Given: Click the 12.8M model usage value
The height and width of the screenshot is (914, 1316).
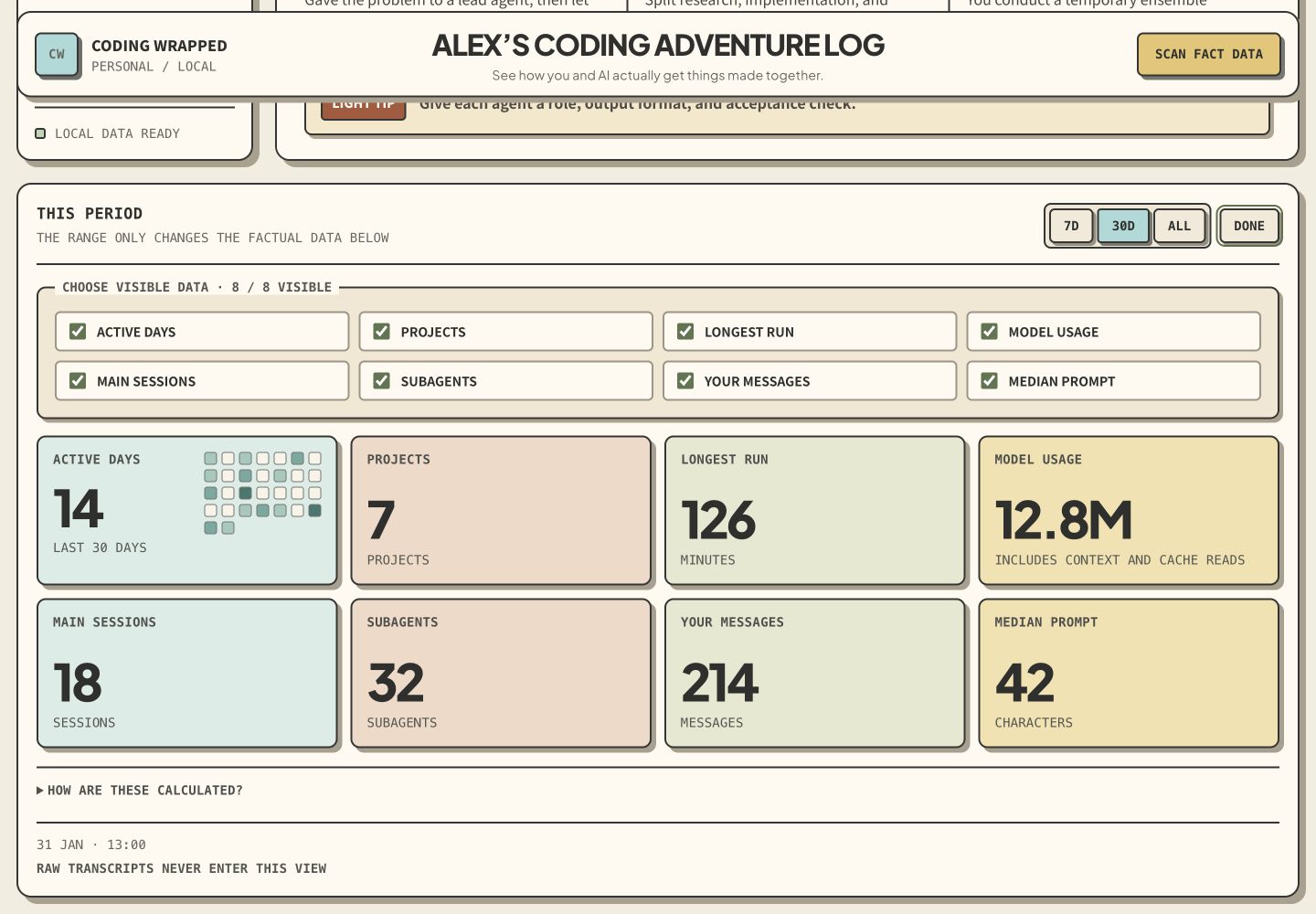Looking at the screenshot, I should pyautogui.click(x=1063, y=520).
